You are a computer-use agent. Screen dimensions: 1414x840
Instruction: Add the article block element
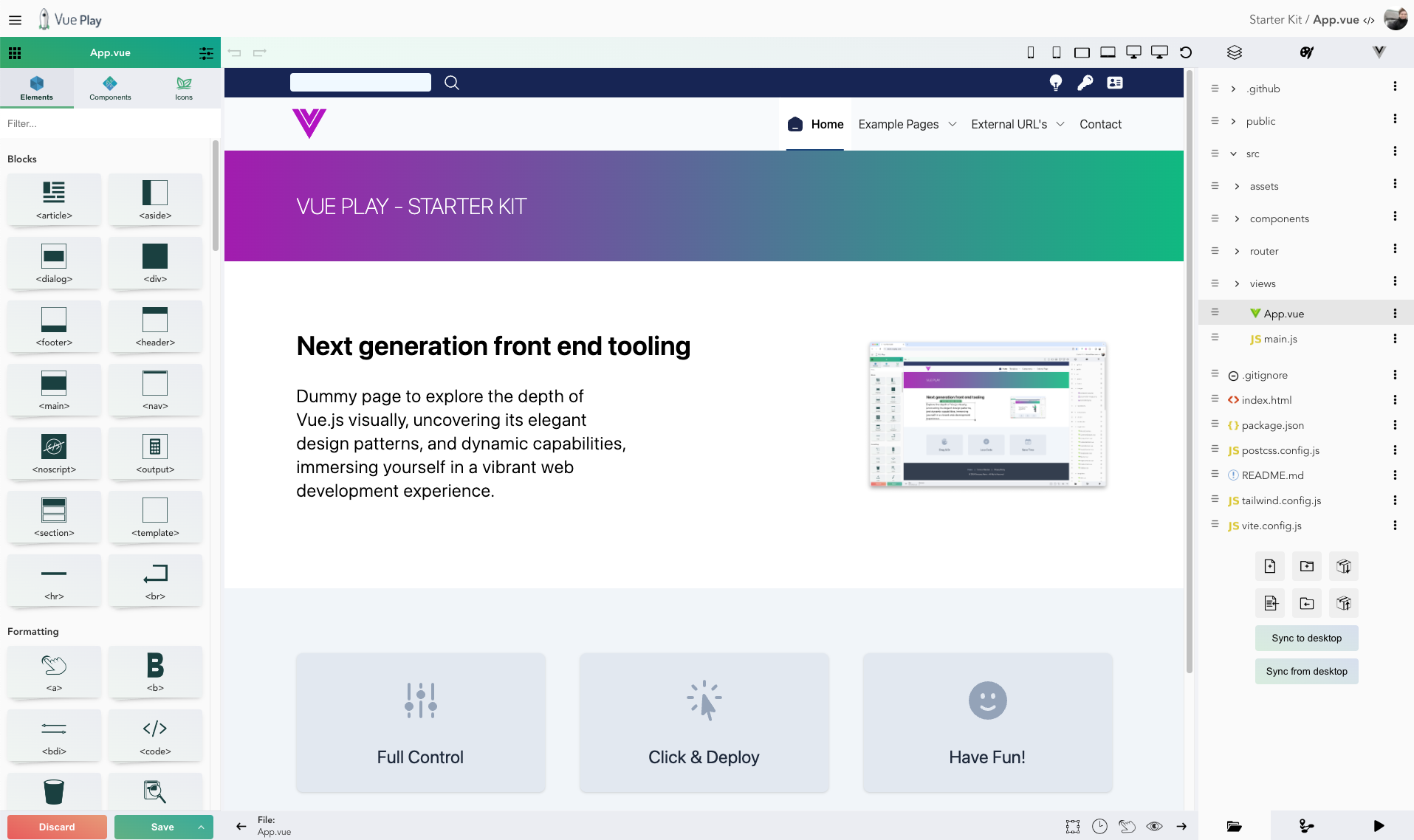pyautogui.click(x=54, y=199)
